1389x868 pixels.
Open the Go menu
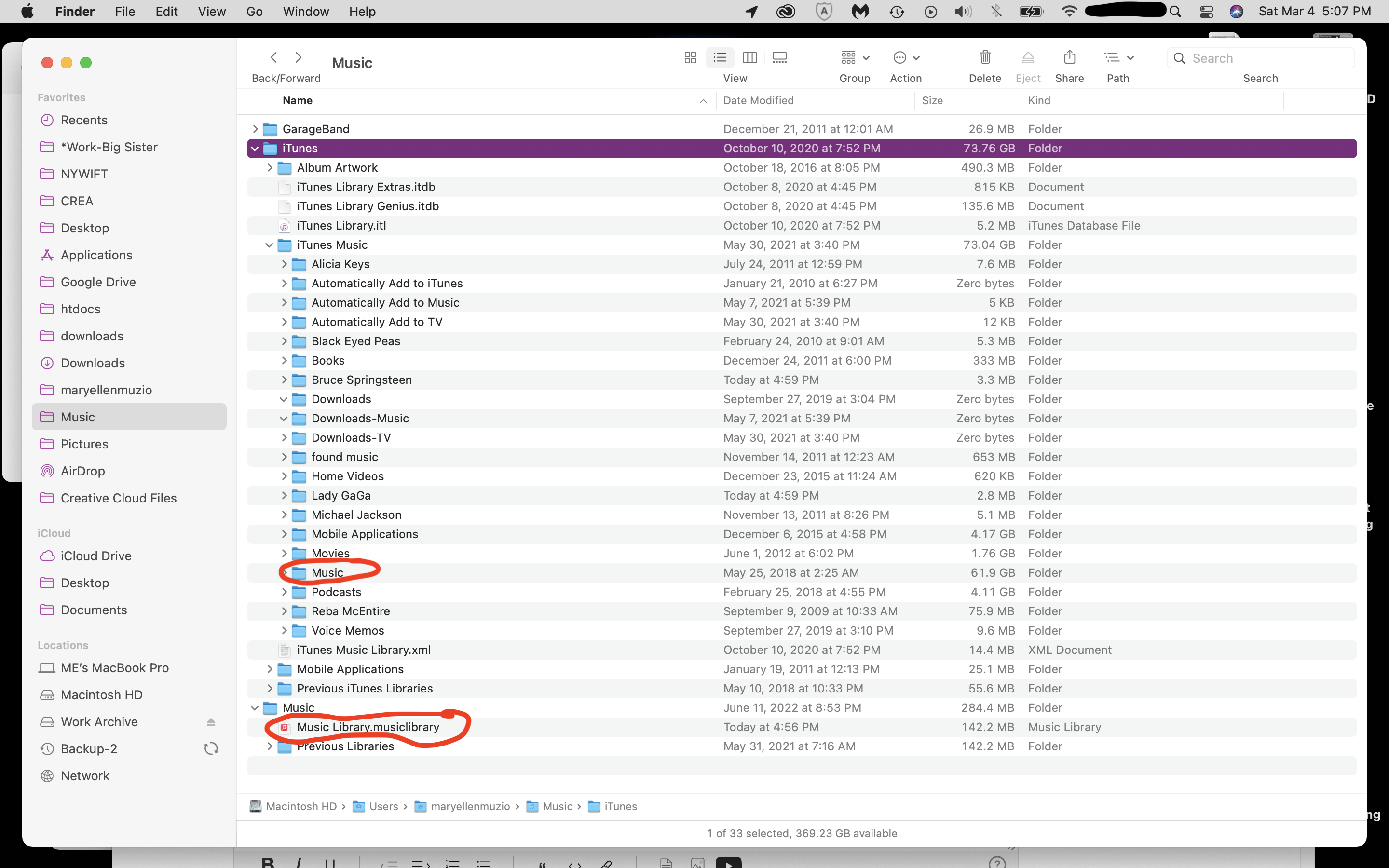pyautogui.click(x=254, y=12)
